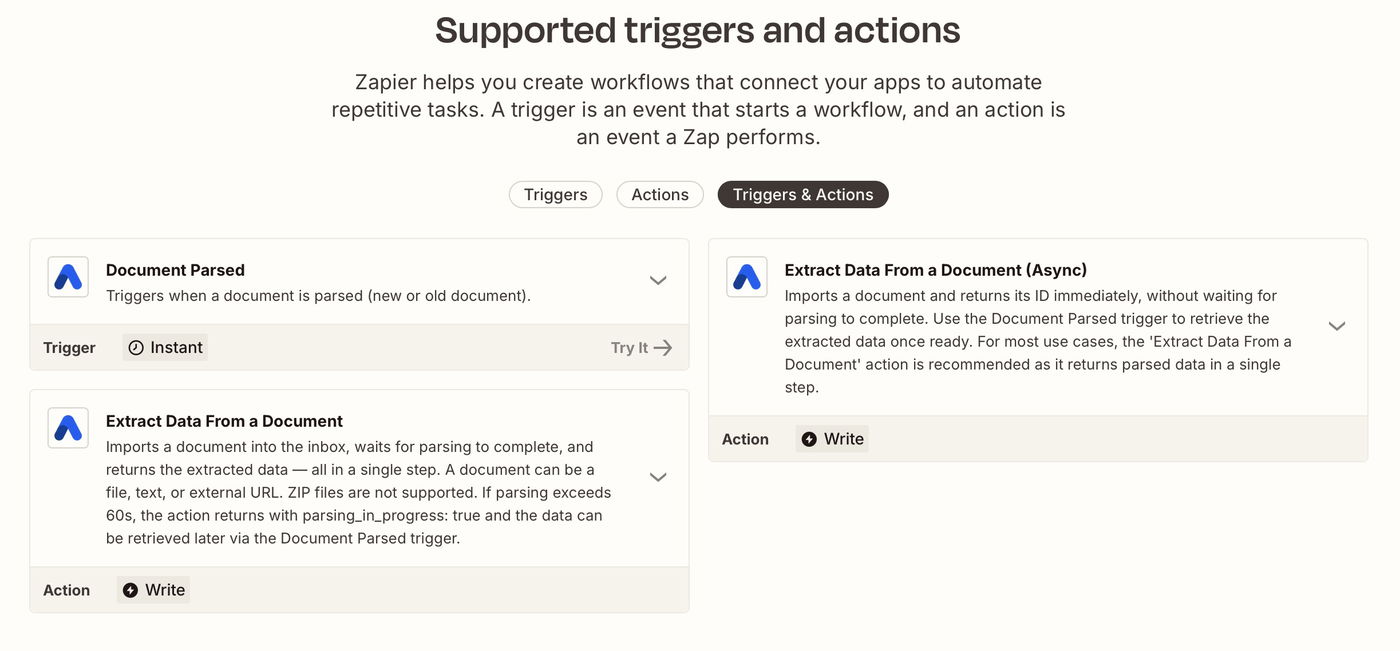Open the Extract Data From a Document title
Image resolution: width=1400 pixels, height=651 pixels.
[224, 421]
